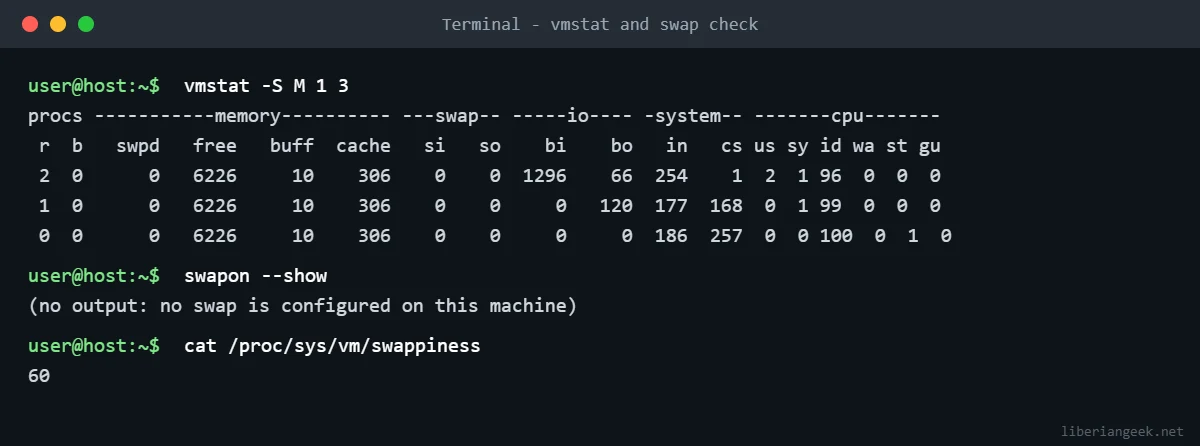This screenshot has width=1200, height=446.
Task: Click the in value 177
Action: click(671, 206)
